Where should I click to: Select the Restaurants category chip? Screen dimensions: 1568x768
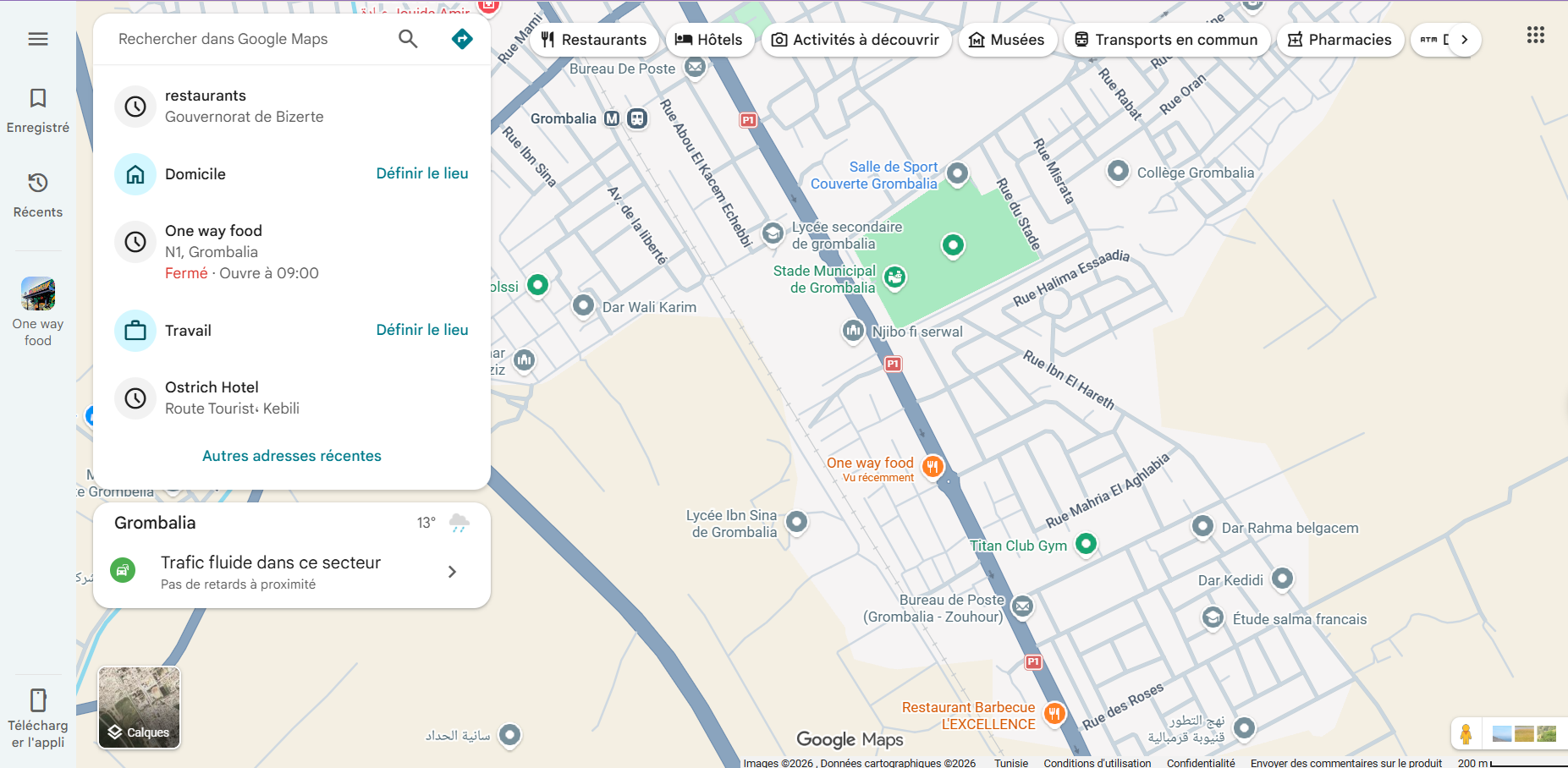pos(594,40)
